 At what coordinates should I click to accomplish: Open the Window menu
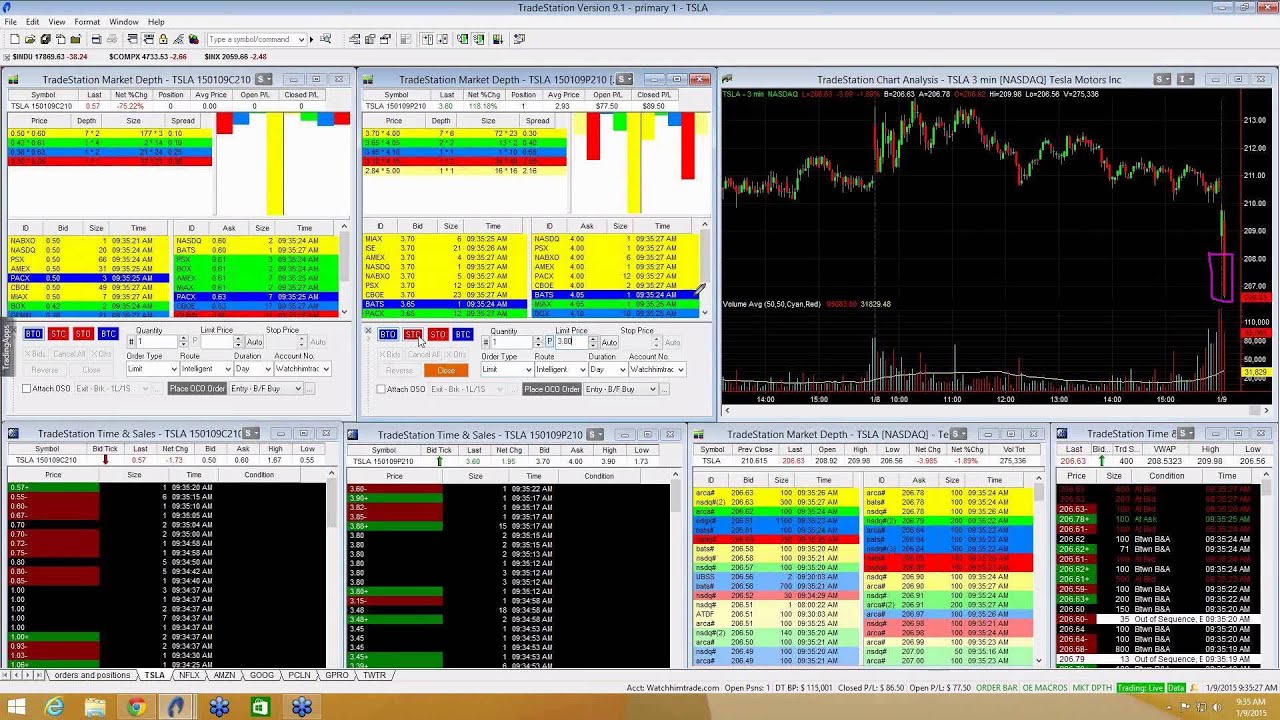[x=124, y=21]
